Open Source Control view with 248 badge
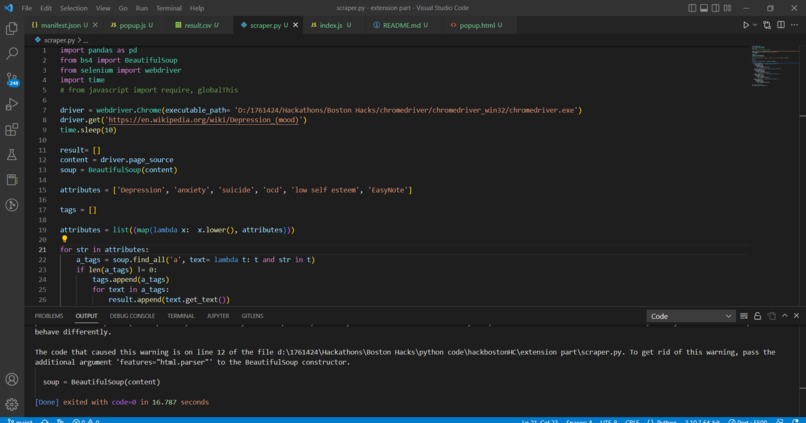806x423 pixels. [12, 79]
